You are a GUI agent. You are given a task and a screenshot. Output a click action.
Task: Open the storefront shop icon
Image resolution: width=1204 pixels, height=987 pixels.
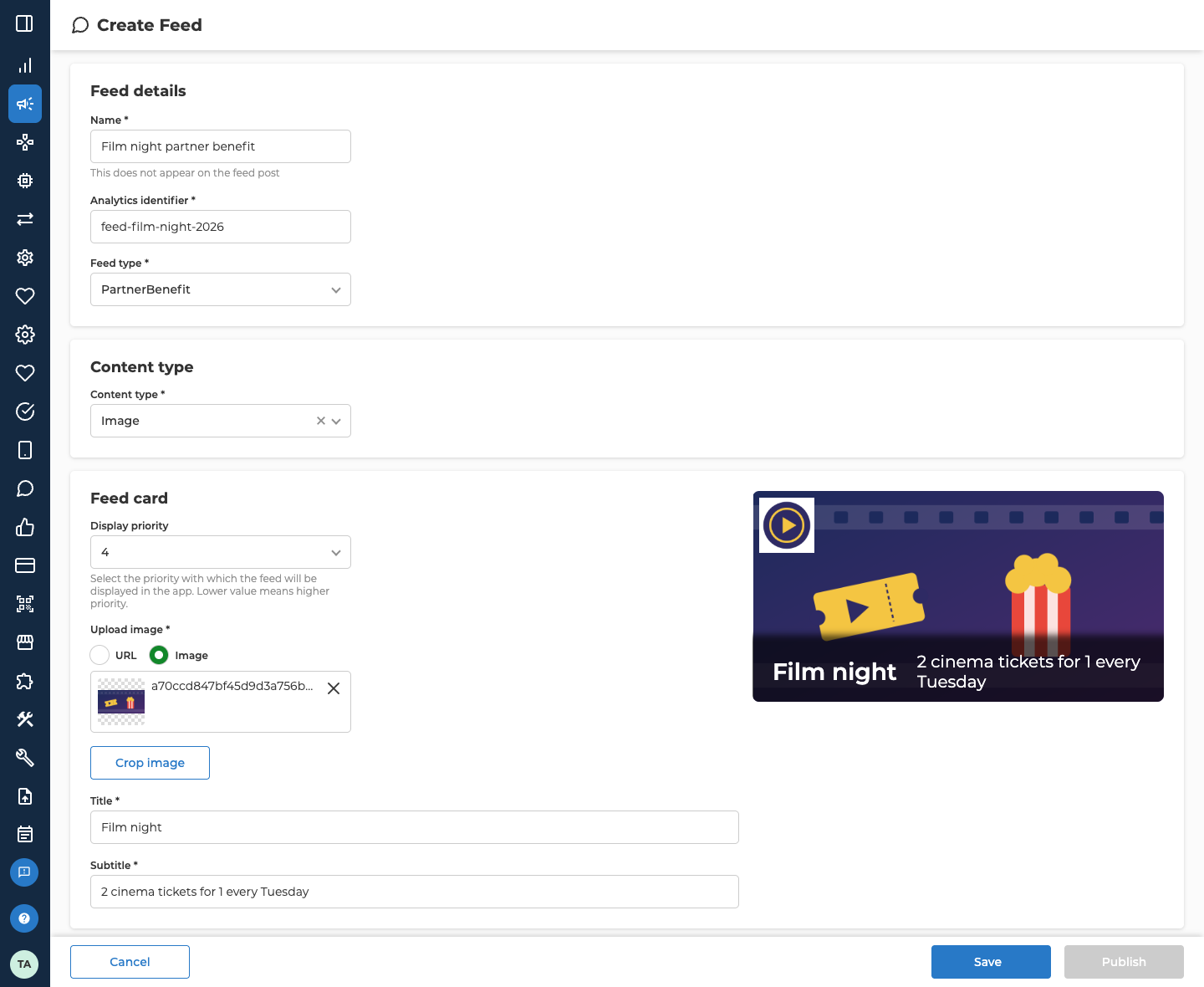coord(25,642)
